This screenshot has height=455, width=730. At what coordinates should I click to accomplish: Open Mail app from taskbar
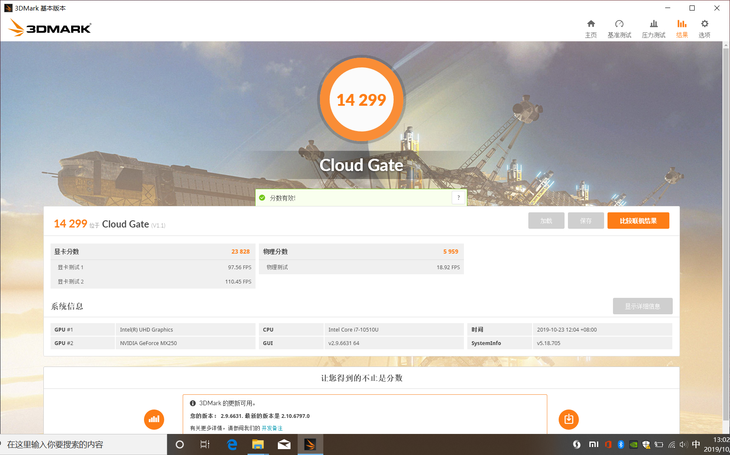(284, 444)
